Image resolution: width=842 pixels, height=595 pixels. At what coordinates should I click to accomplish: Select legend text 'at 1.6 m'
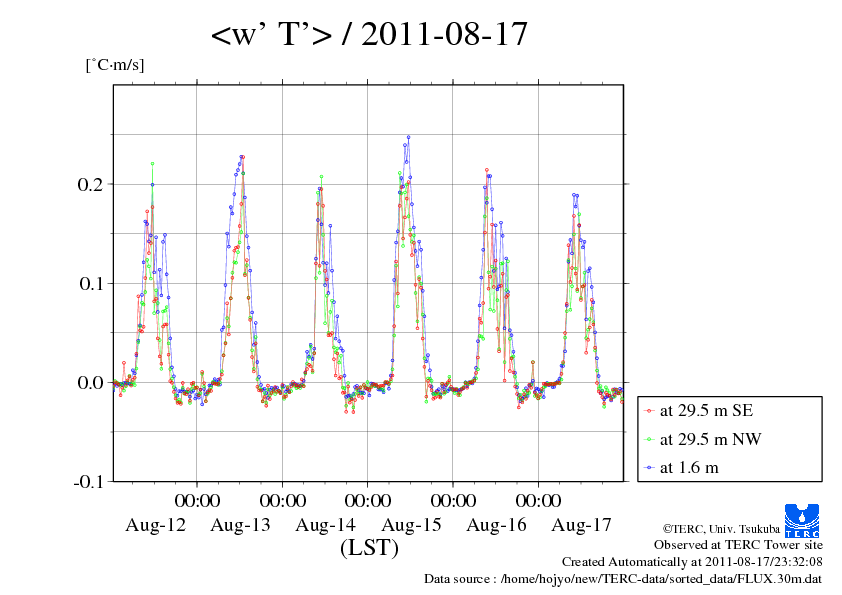coord(689,468)
